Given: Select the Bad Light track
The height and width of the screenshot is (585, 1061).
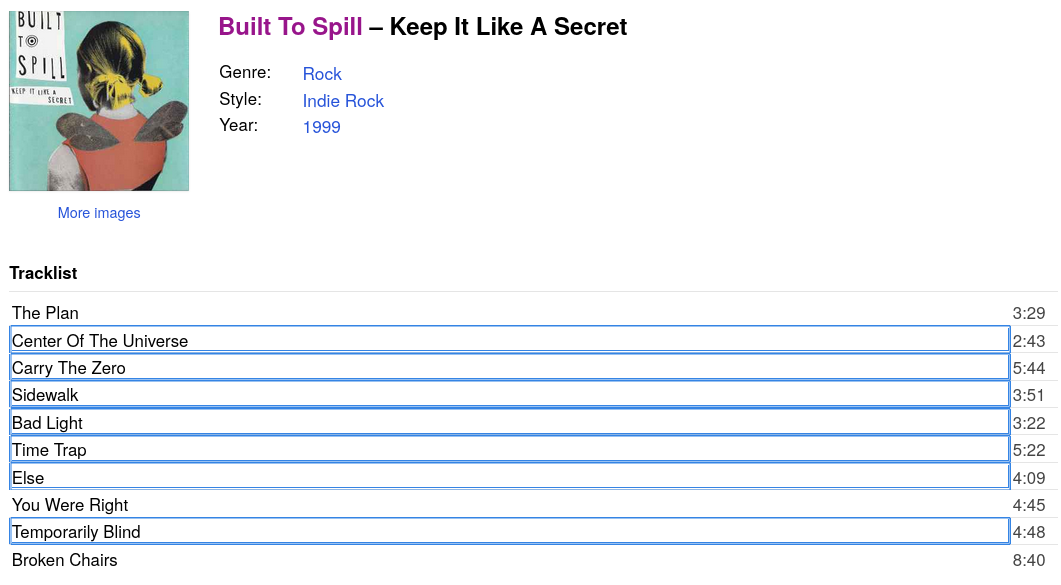Looking at the screenshot, I should pyautogui.click(x=48, y=423).
